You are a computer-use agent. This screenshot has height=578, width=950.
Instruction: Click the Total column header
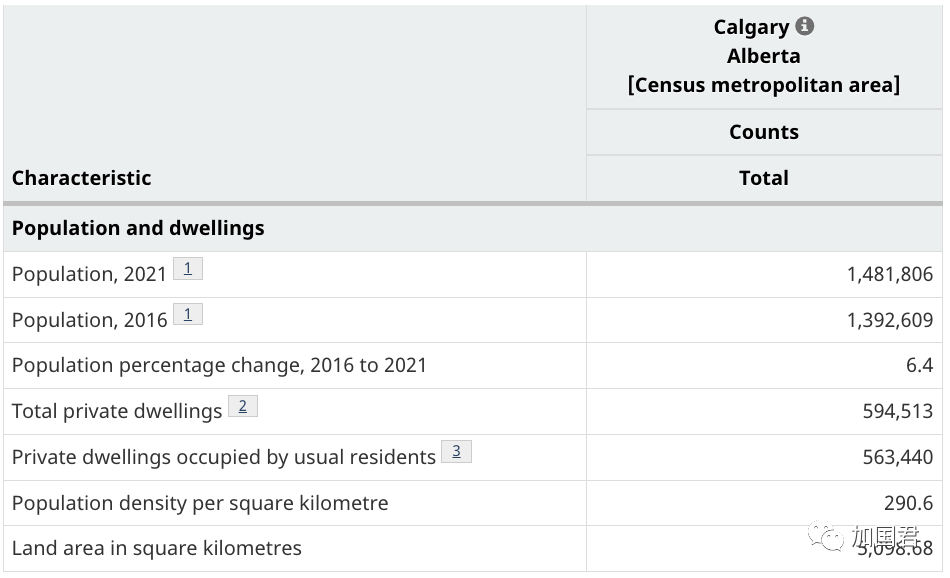tap(763, 178)
